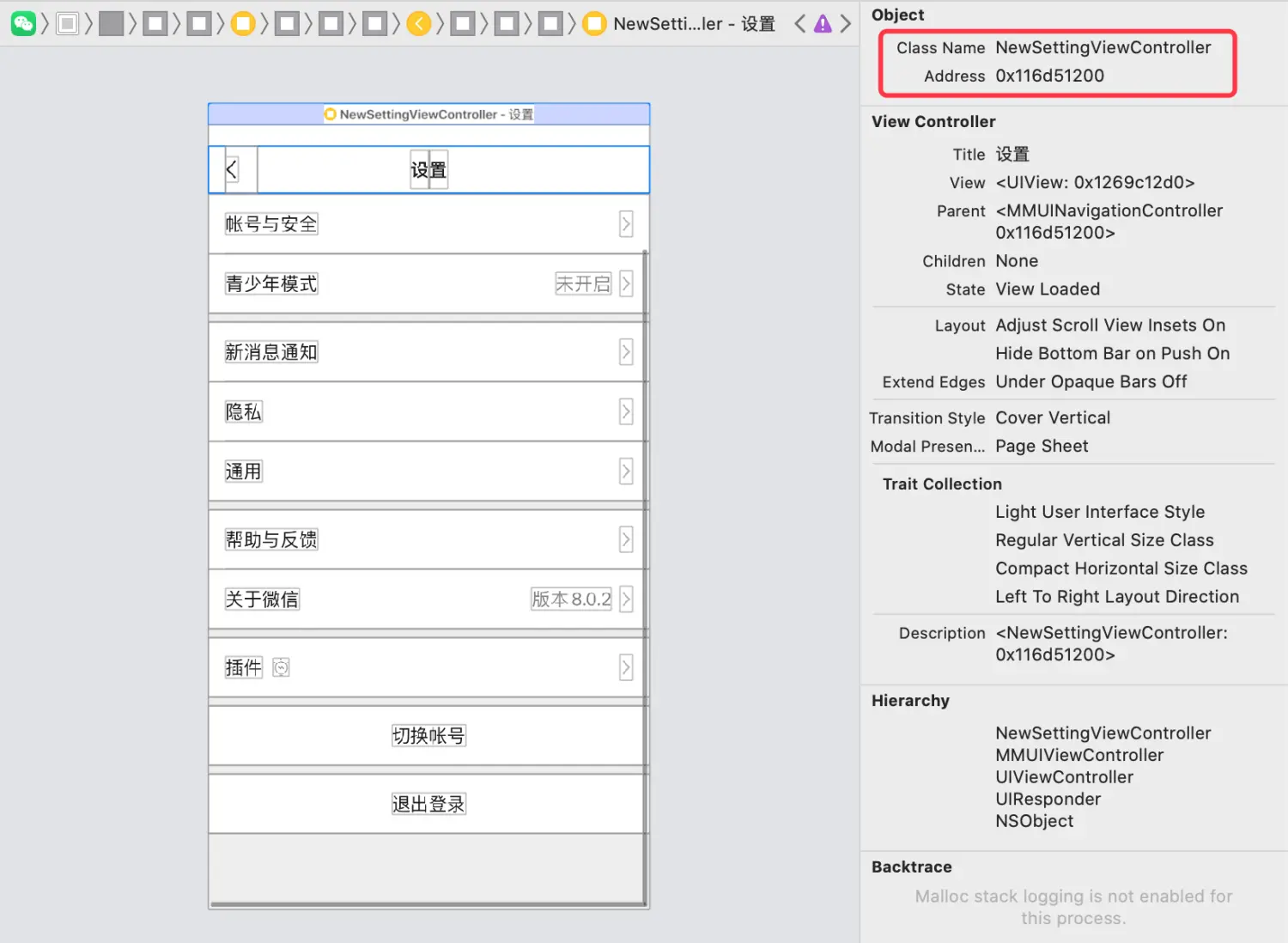Image resolution: width=1288 pixels, height=943 pixels.
Task: Select Light User Interface Style text
Action: tap(1100, 512)
